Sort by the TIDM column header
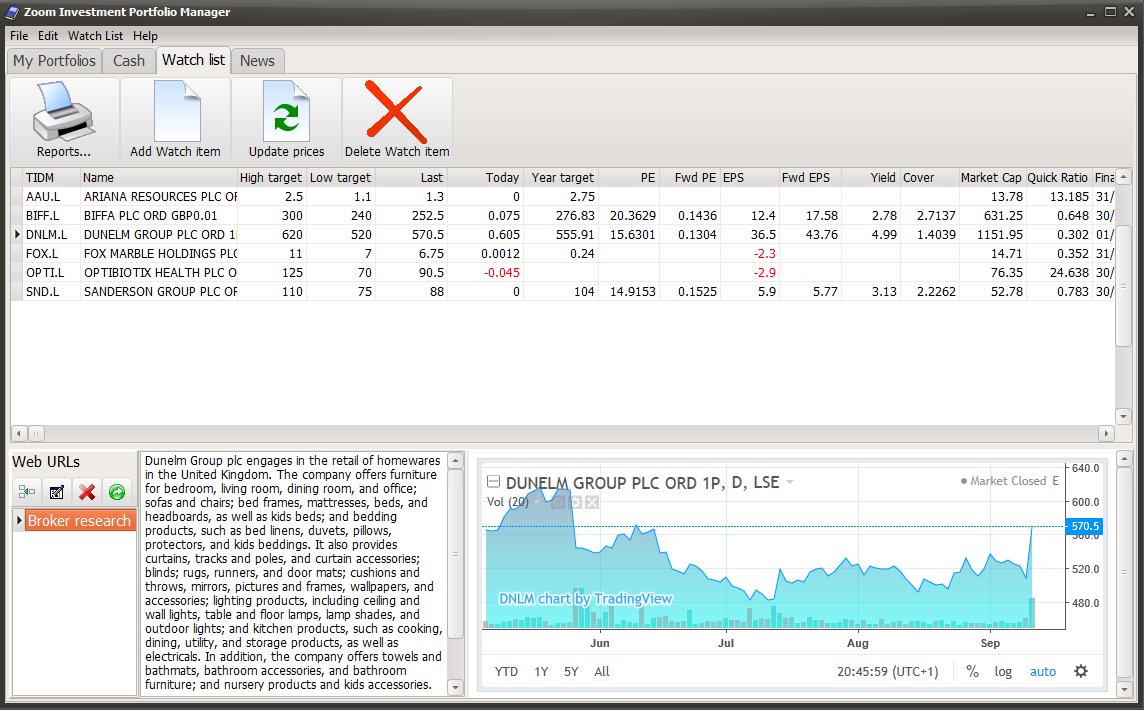The image size is (1144, 710). [x=51, y=177]
